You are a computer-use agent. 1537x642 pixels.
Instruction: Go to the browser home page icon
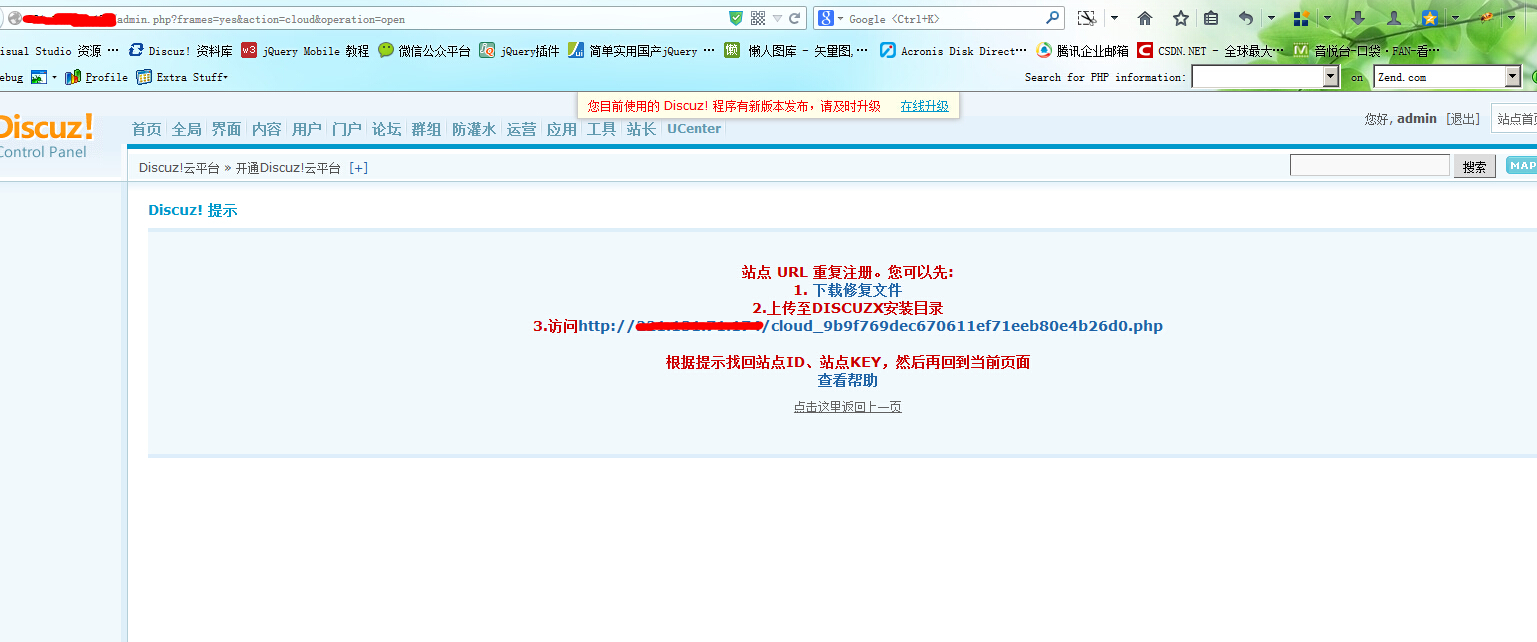pos(1145,18)
